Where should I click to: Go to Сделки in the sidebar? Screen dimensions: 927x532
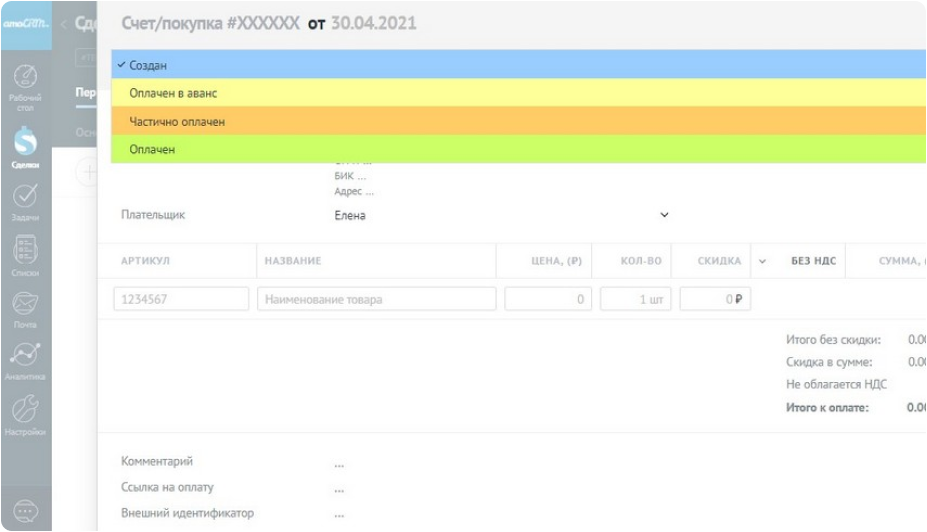point(25,147)
